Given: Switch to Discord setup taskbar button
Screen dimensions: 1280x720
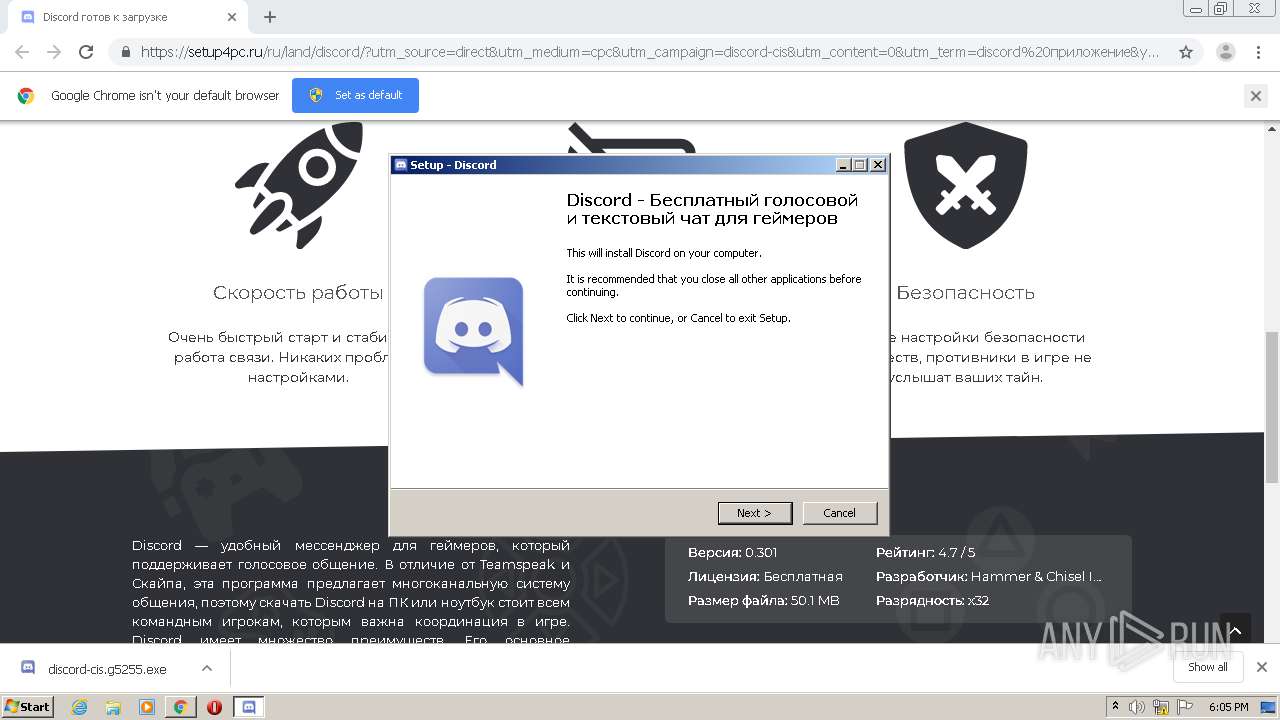Looking at the screenshot, I should pyautogui.click(x=249, y=707).
